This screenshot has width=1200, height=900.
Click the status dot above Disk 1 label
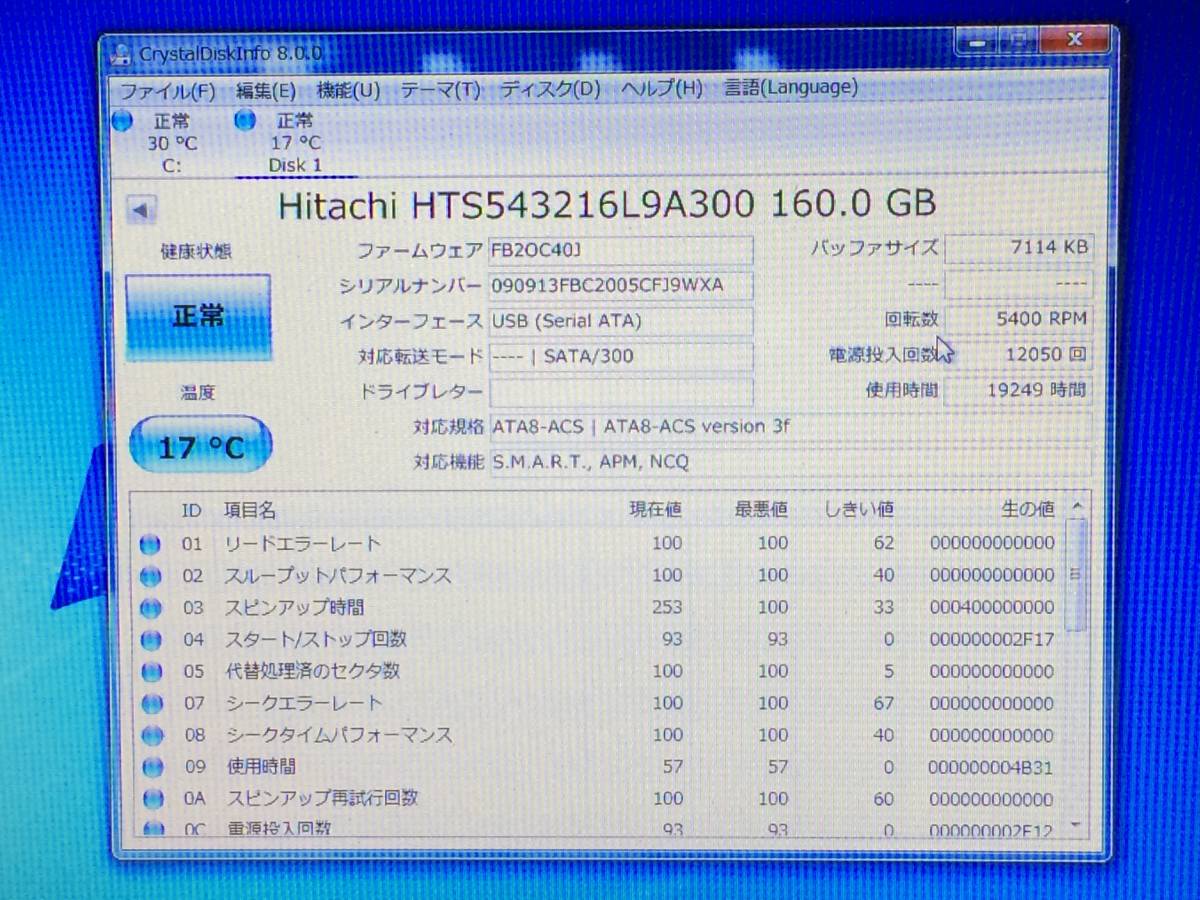point(245,121)
